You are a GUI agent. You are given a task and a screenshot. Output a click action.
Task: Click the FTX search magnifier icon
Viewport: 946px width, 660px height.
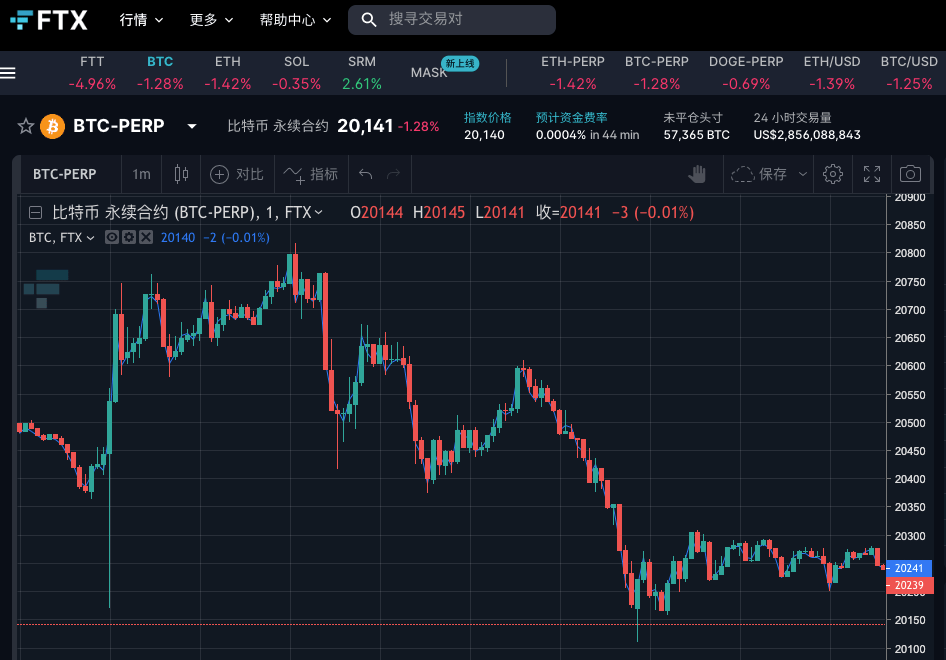coord(368,19)
